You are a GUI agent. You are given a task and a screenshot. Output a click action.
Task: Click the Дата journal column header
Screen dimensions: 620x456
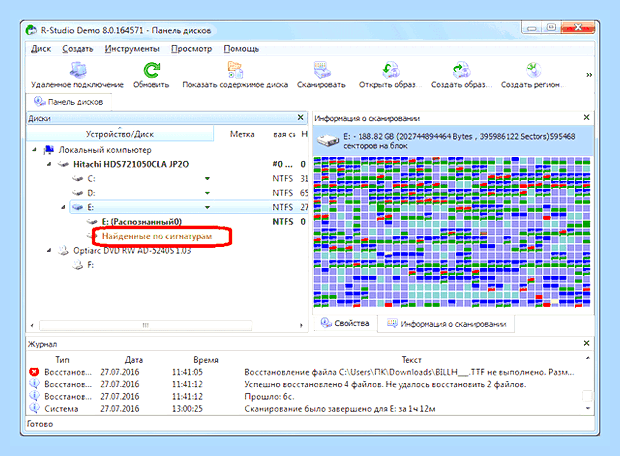click(x=134, y=360)
